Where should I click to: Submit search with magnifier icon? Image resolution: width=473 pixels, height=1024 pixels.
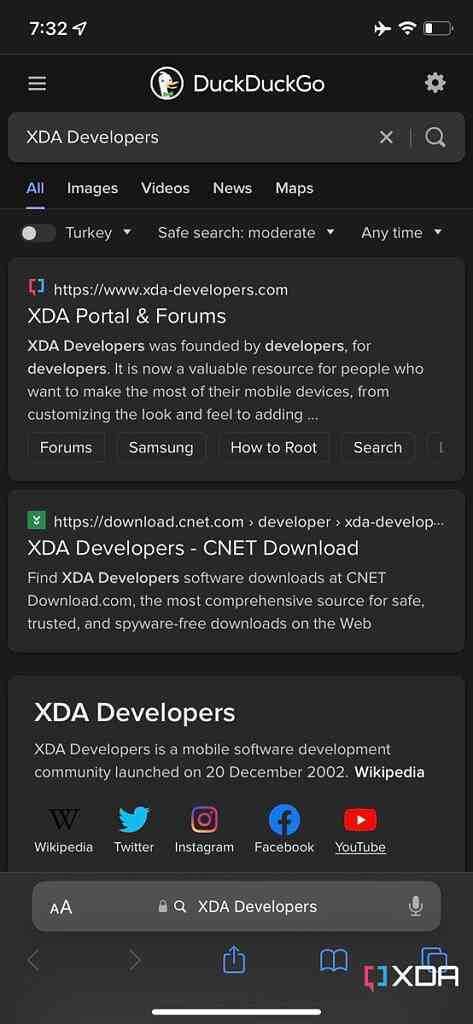click(x=435, y=137)
